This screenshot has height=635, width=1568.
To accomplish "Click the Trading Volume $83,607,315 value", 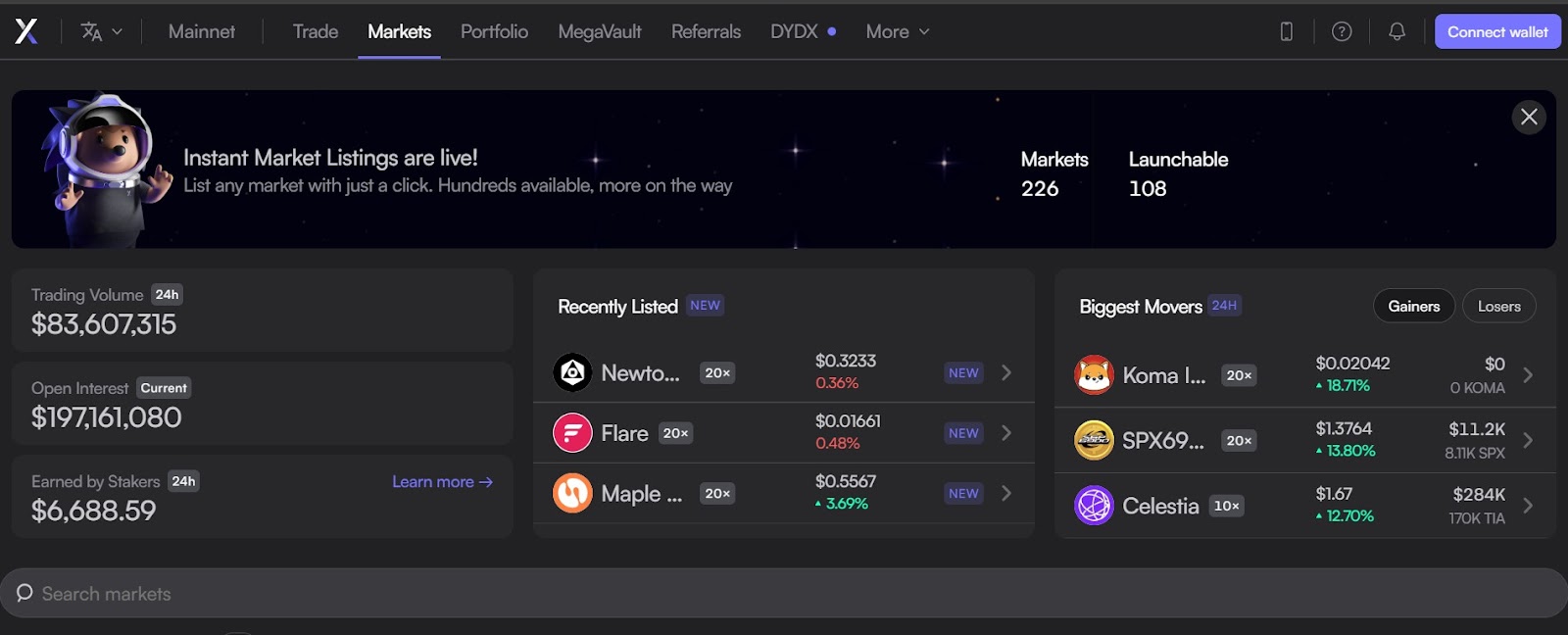I will [104, 324].
